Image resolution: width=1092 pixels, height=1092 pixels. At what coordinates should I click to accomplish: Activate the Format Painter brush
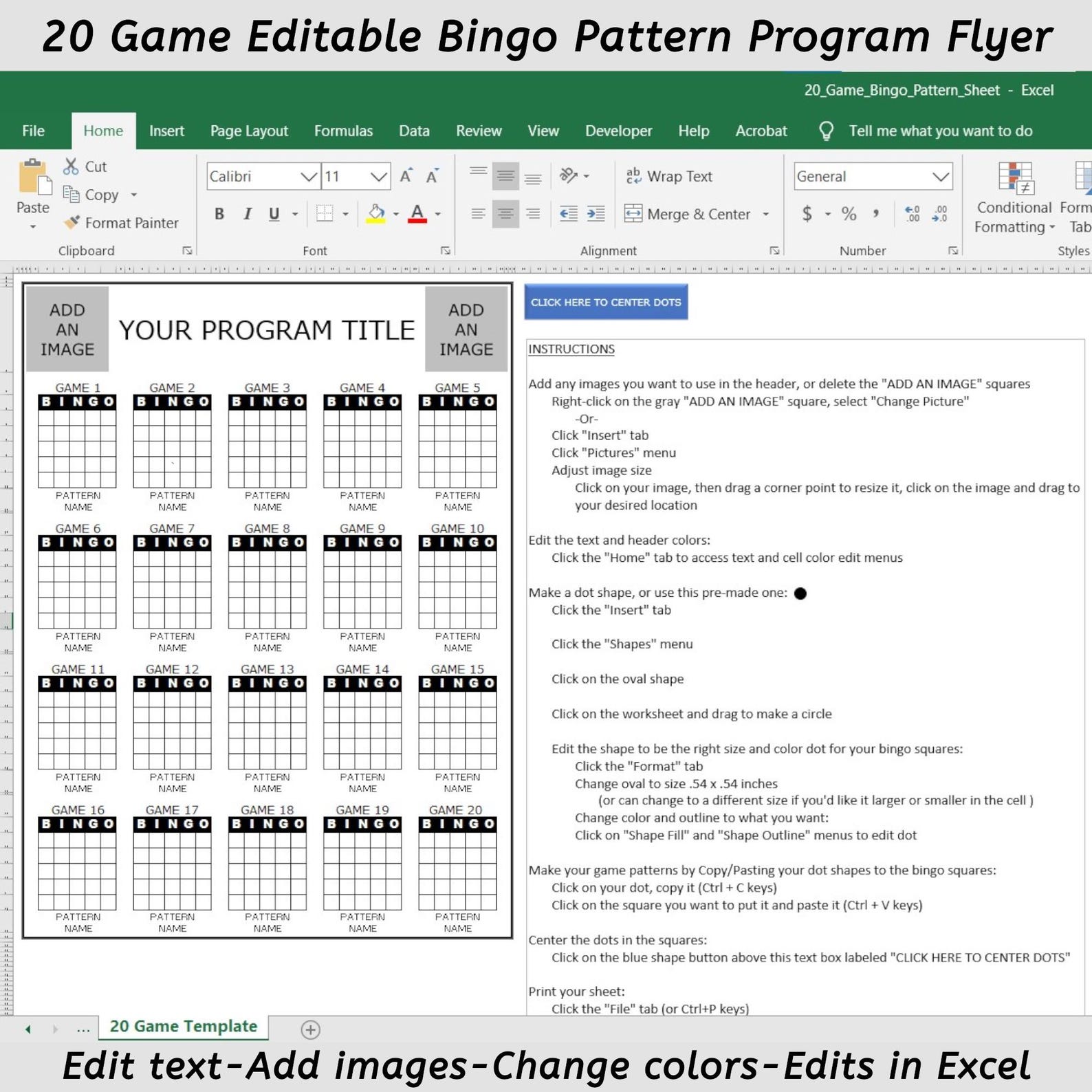click(x=72, y=223)
